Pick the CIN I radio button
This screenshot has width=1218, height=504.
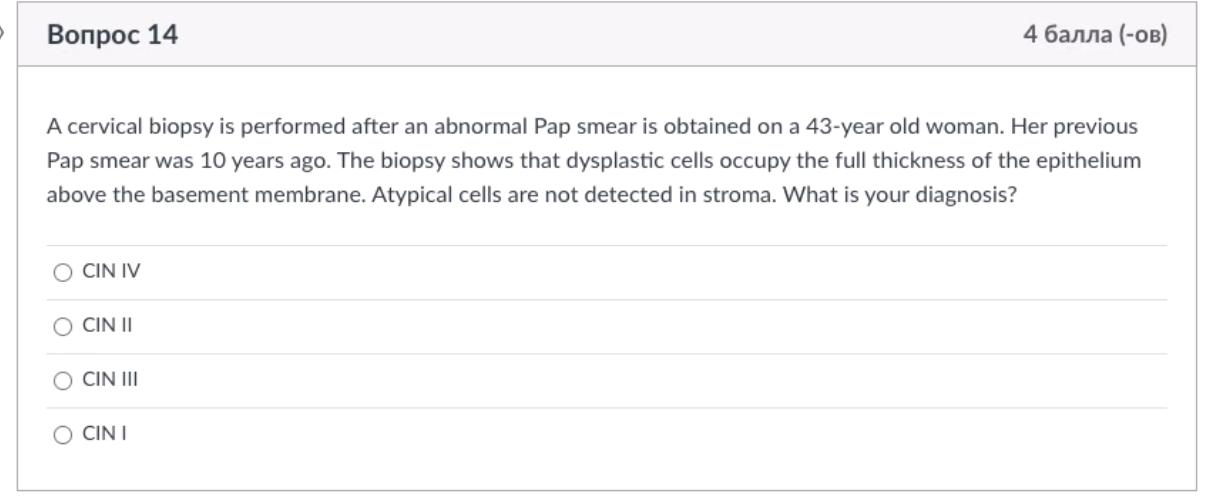[x=63, y=434]
